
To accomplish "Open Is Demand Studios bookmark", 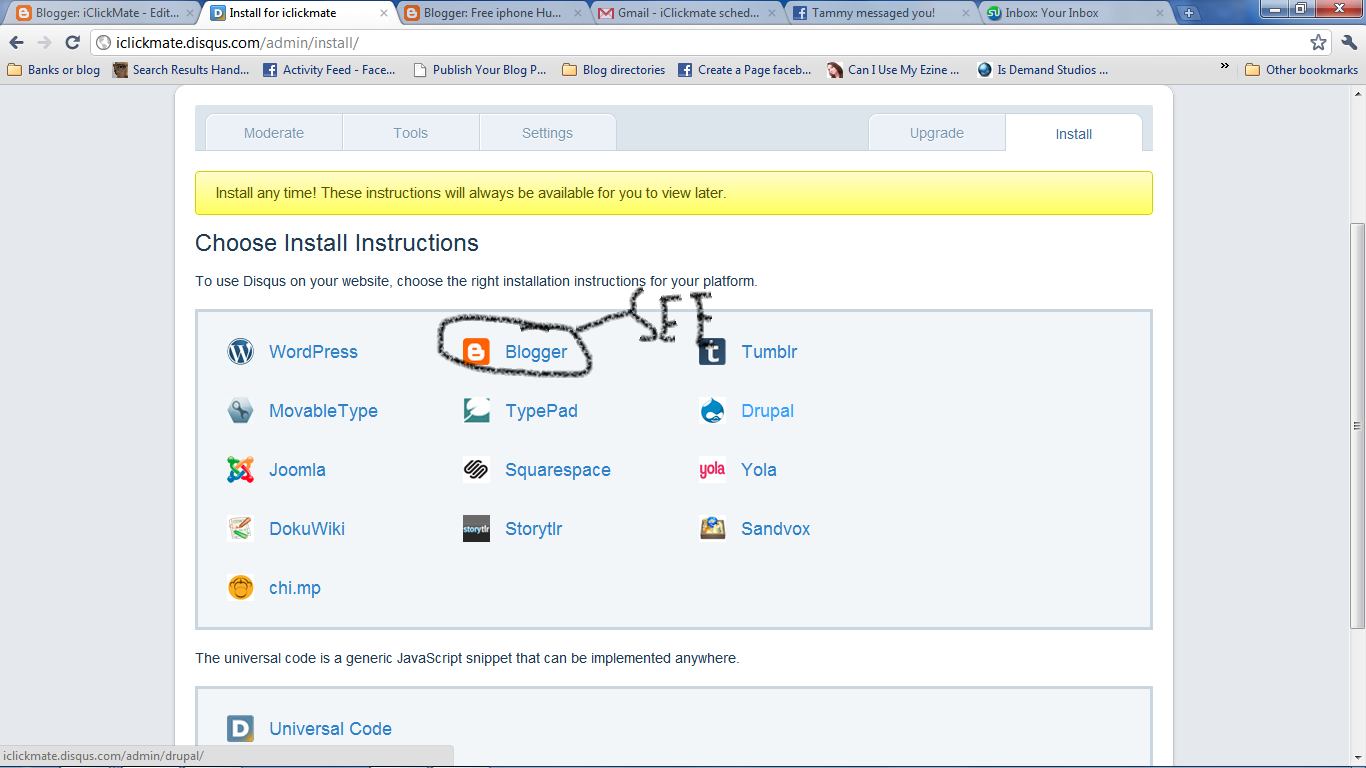I will tap(1044, 70).
